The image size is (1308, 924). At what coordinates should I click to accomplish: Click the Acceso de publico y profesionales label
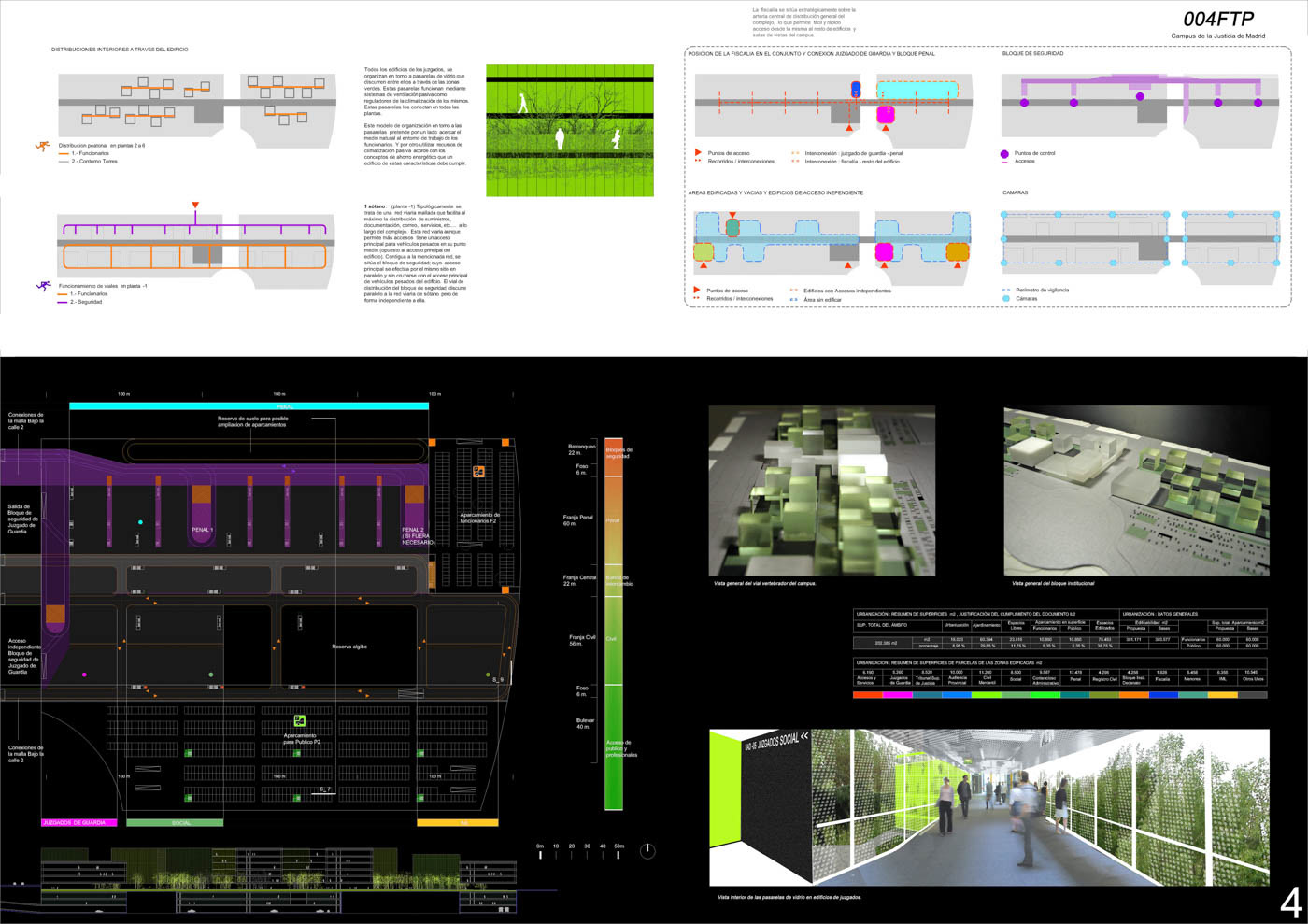pos(621,748)
